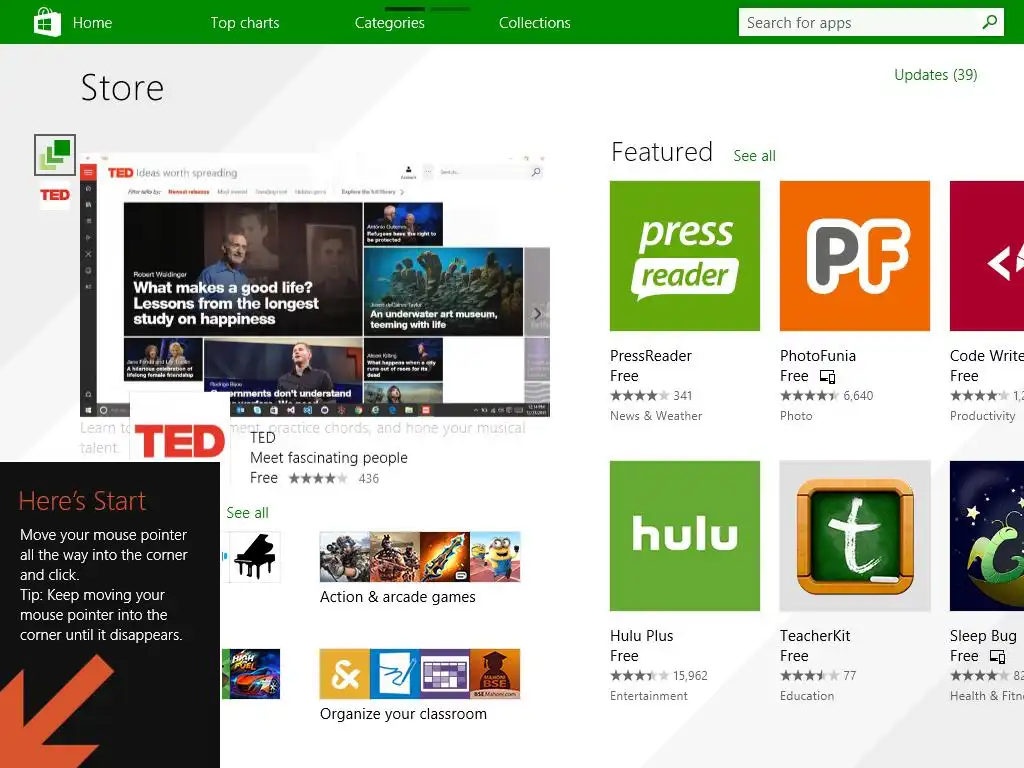Open the TED featured screenshot
The width and height of the screenshot is (1024, 768).
click(314, 285)
